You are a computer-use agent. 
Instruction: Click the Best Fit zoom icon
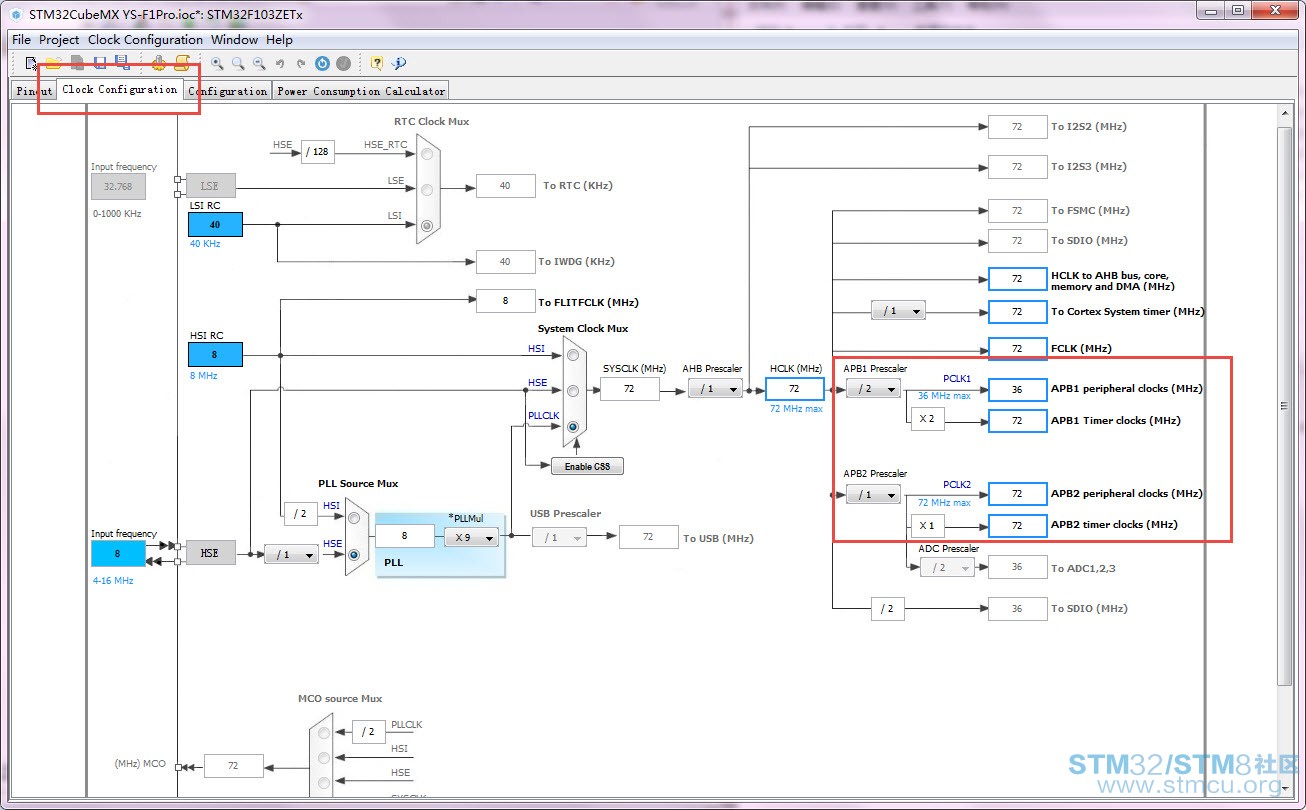tap(238, 63)
